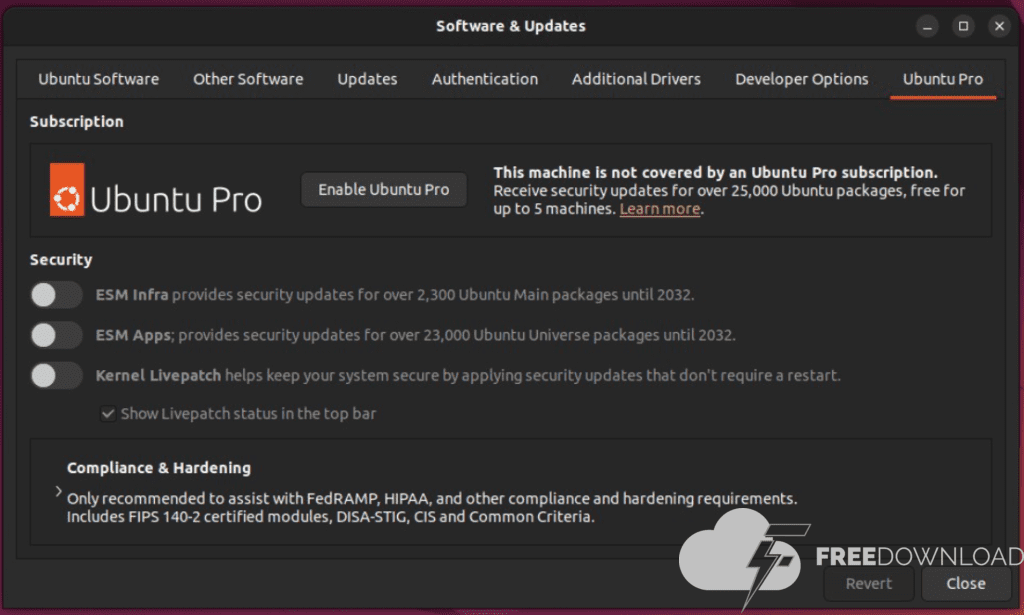Enable the ESM Apps switch
This screenshot has height=615, width=1024.
56,335
